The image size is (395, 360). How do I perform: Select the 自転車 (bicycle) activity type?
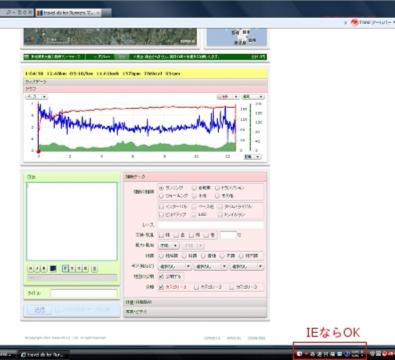[x=194, y=188]
